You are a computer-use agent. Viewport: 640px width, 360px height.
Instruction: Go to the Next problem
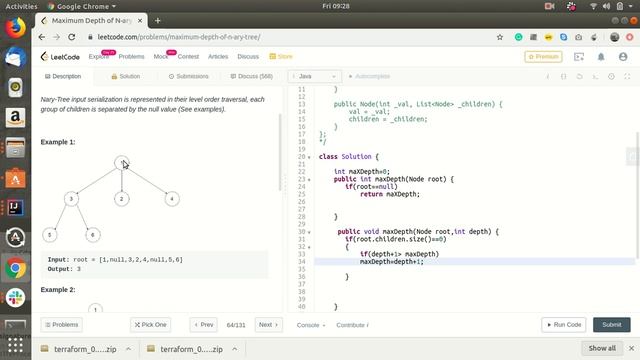pos(268,325)
